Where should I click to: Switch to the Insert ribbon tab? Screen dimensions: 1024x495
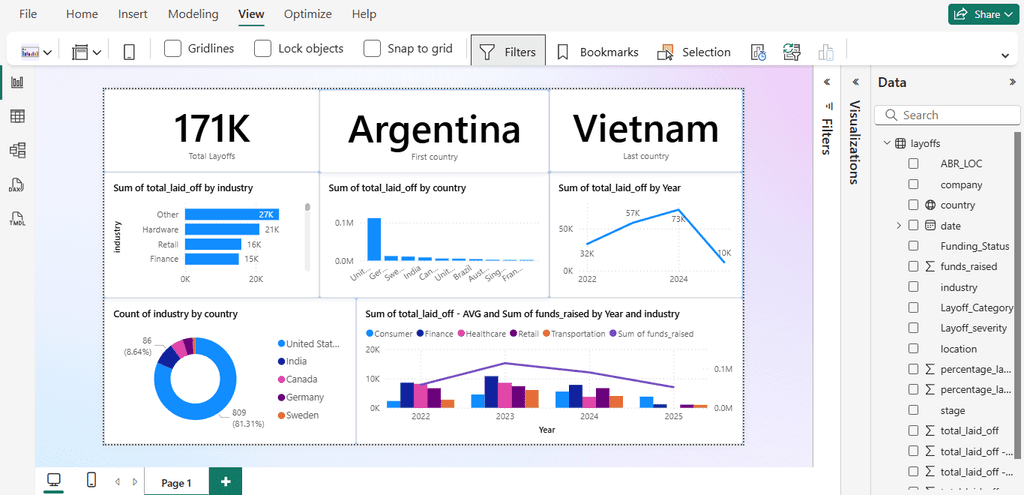[133, 14]
